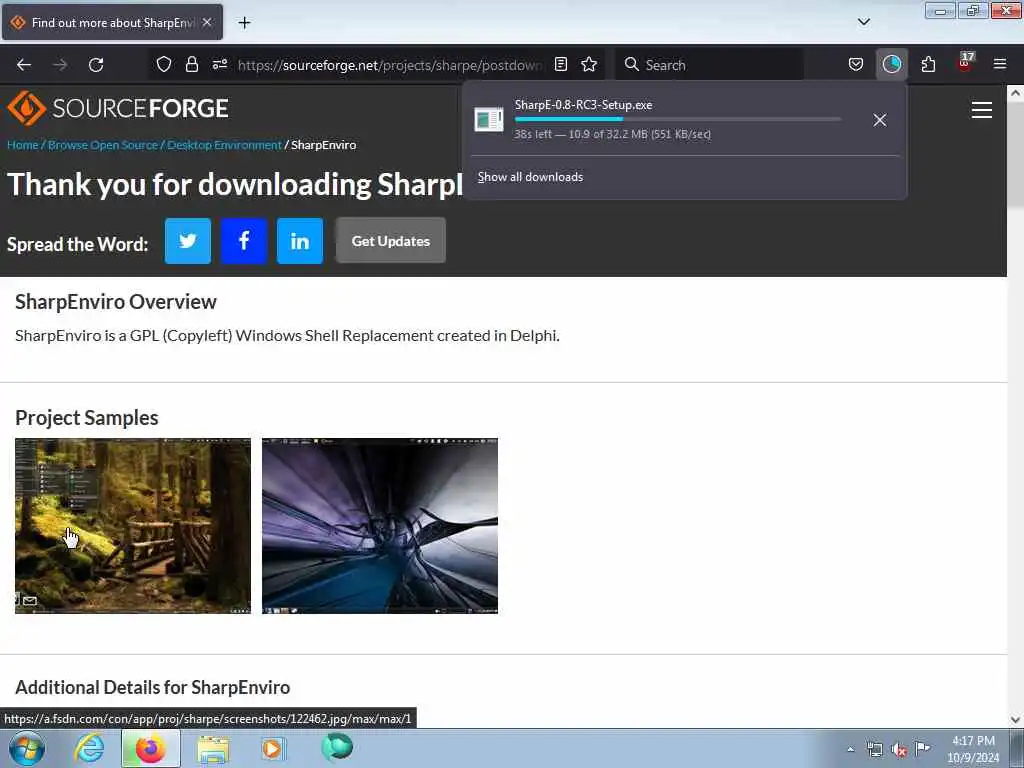Image resolution: width=1024 pixels, height=768 pixels.
Task: Open site permissions icon in the address bar
Action: 219,64
